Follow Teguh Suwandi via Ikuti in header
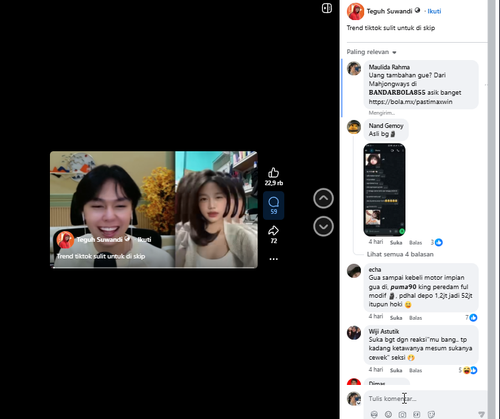500x419 pixels. 434,11
